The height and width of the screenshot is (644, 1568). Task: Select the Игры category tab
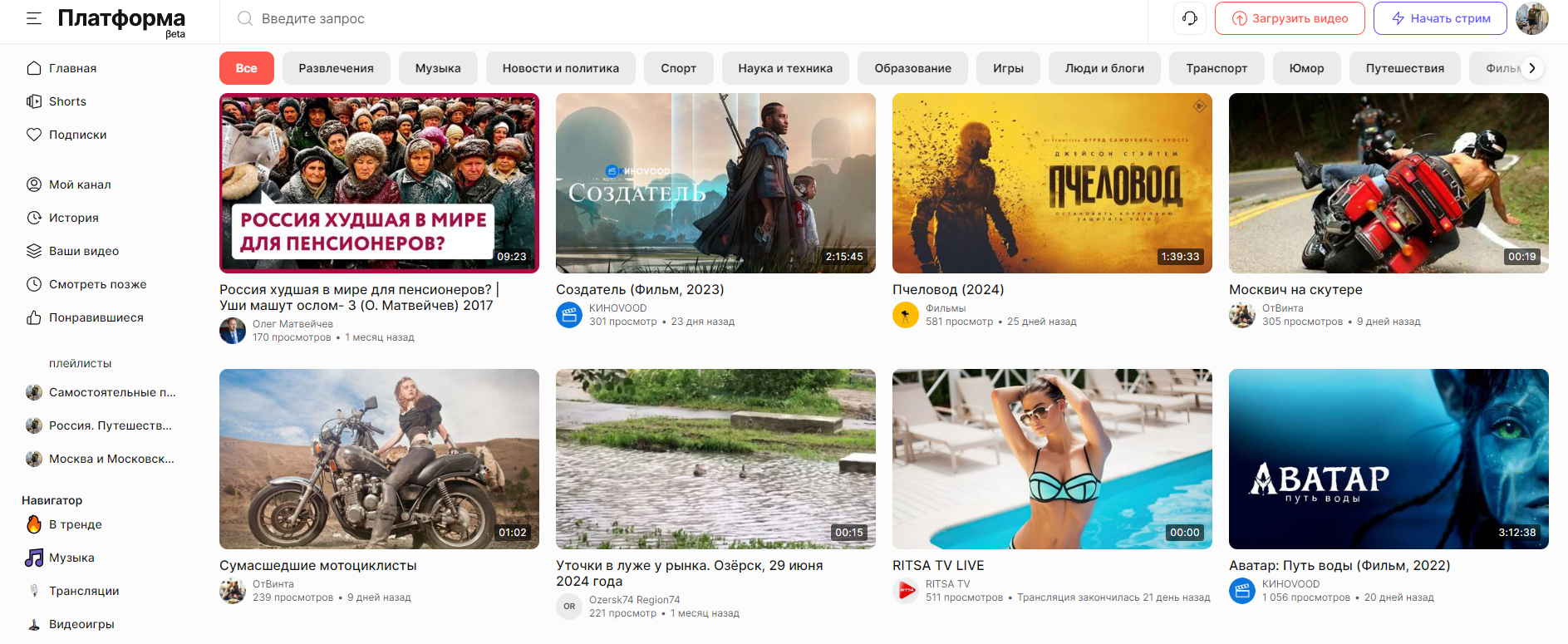[1009, 68]
